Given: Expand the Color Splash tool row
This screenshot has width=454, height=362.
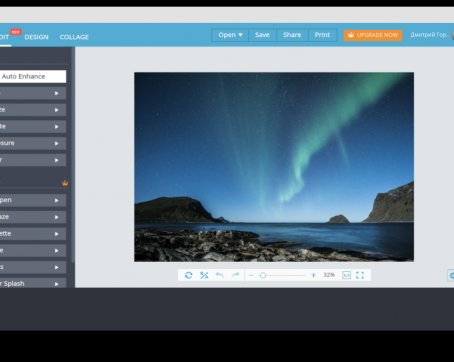Looking at the screenshot, I should [33, 283].
